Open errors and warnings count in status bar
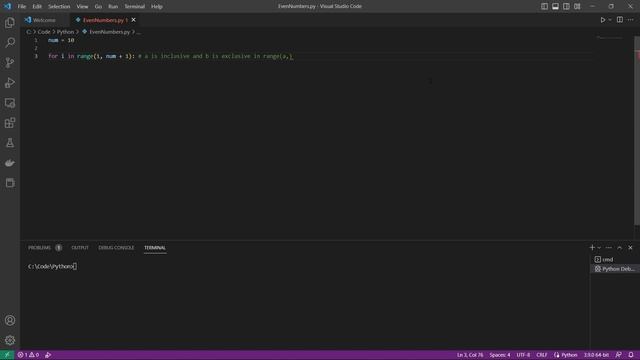This screenshot has width=640, height=360. (x=28, y=355)
